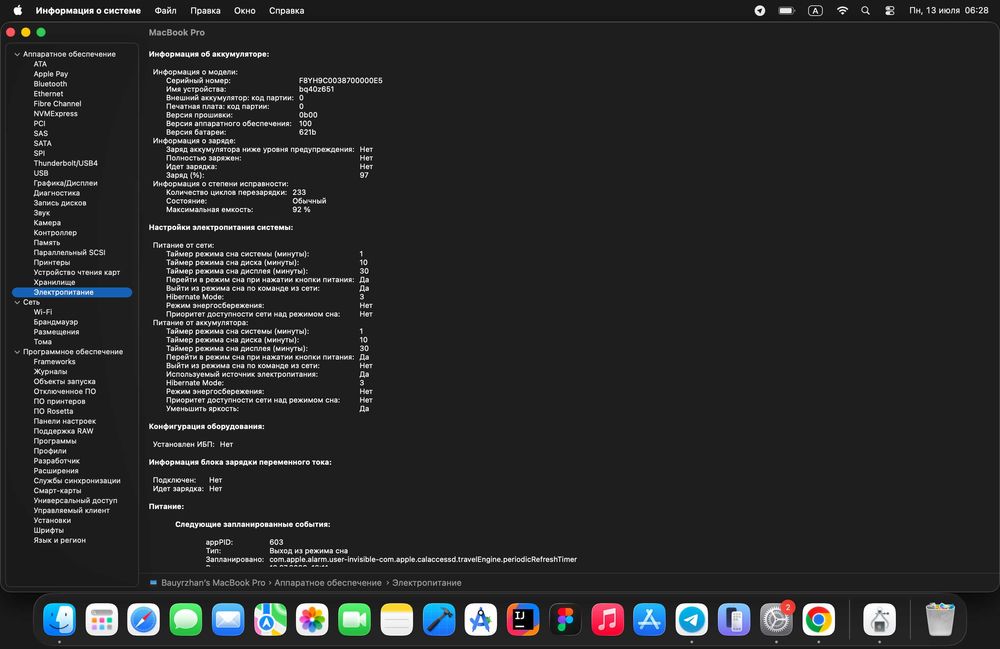
Task: Click the battery icon in menu bar
Action: tap(787, 10)
